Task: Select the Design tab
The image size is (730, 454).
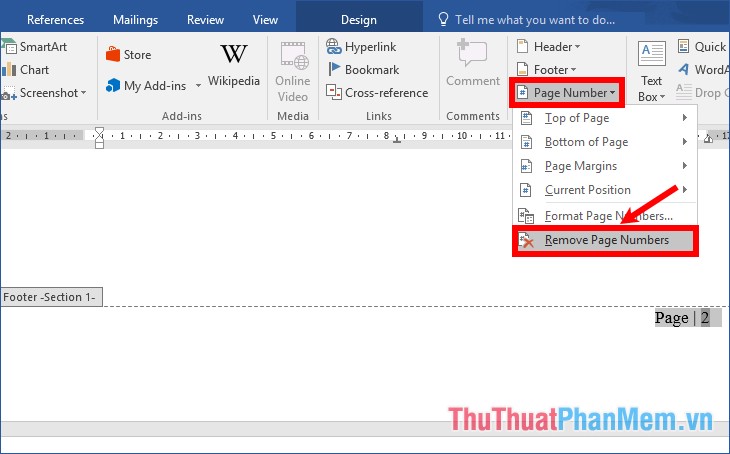Action: click(358, 20)
